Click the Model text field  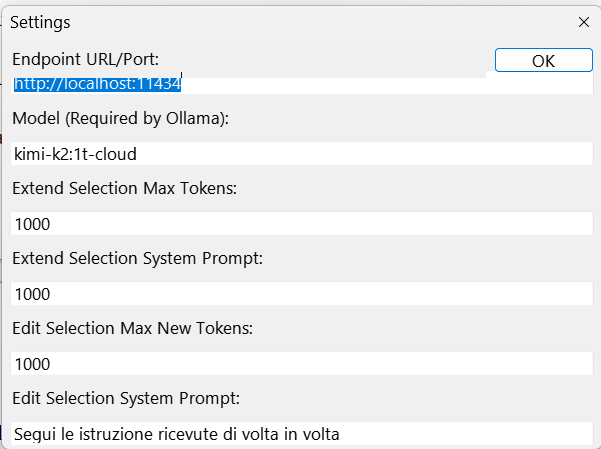(x=300, y=154)
